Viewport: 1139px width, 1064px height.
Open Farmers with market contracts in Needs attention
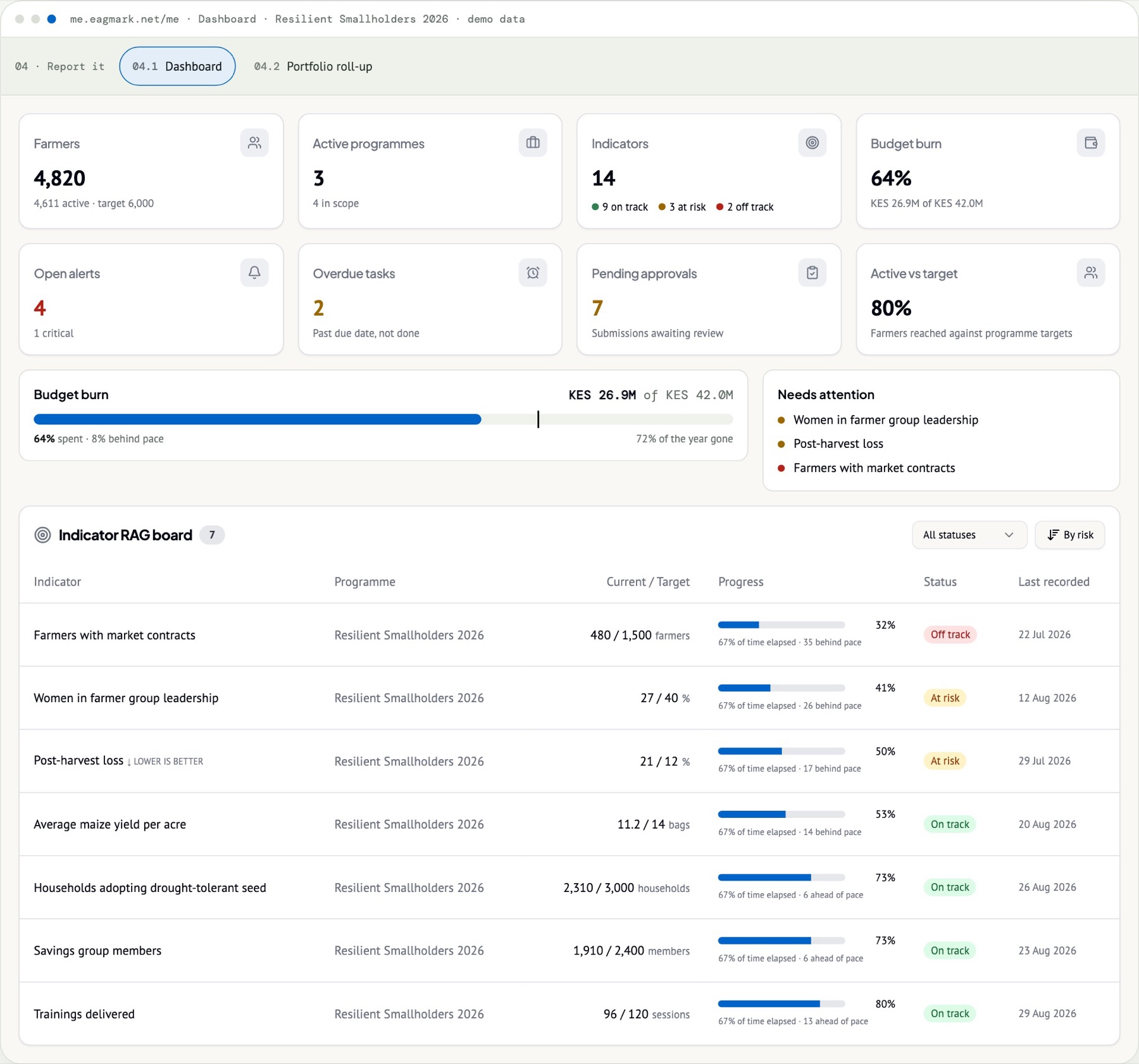[x=874, y=468]
